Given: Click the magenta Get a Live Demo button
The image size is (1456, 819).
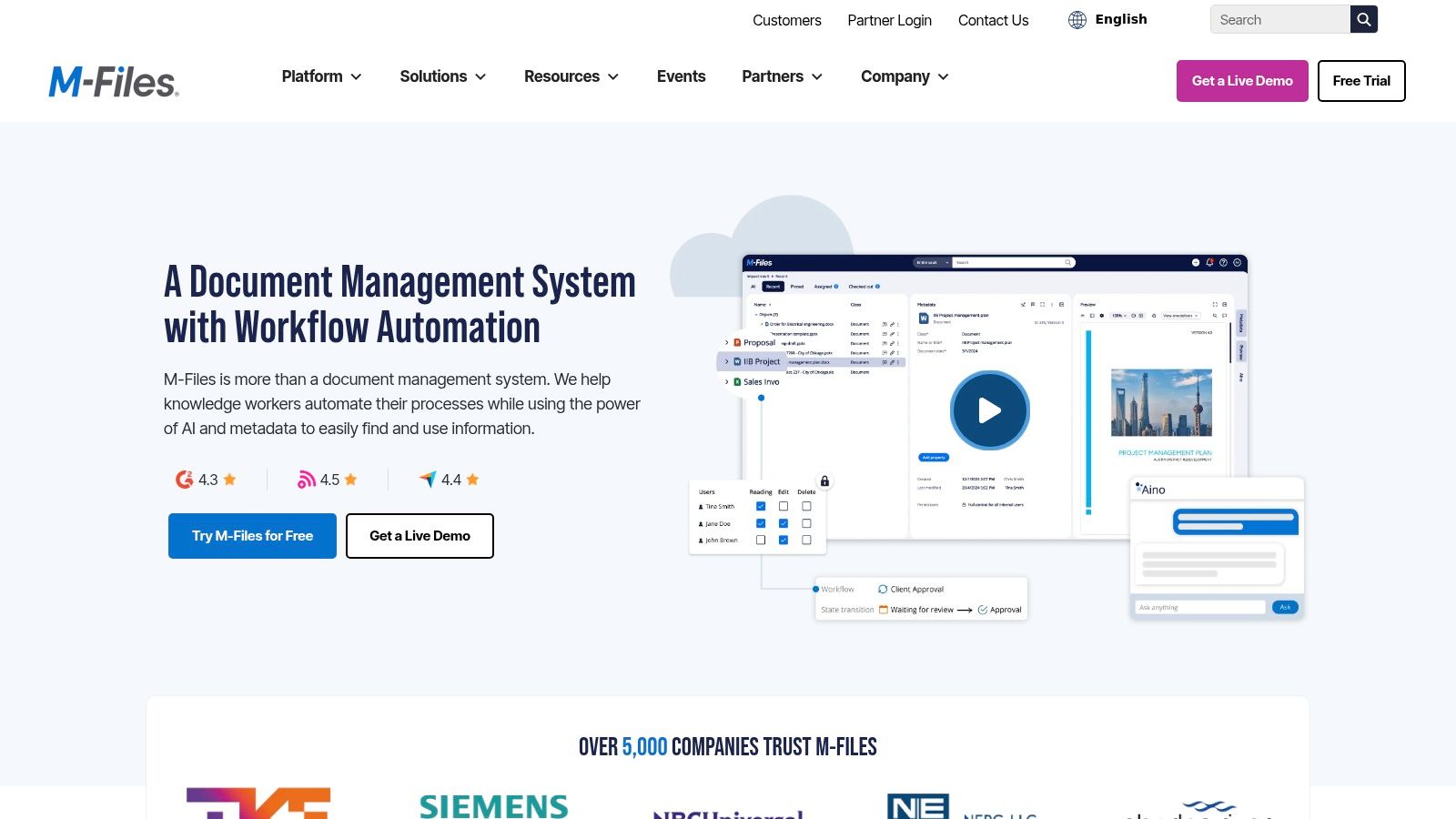Looking at the screenshot, I should [1242, 81].
